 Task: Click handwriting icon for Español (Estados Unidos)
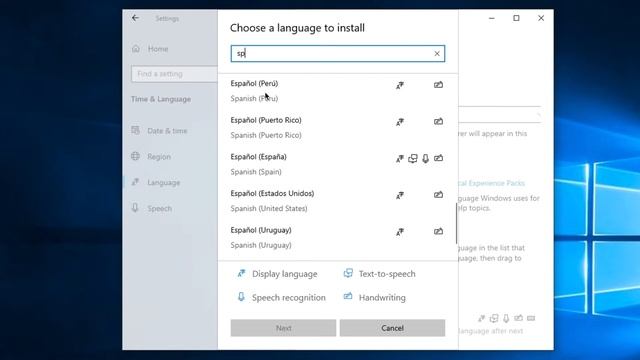(x=438, y=195)
